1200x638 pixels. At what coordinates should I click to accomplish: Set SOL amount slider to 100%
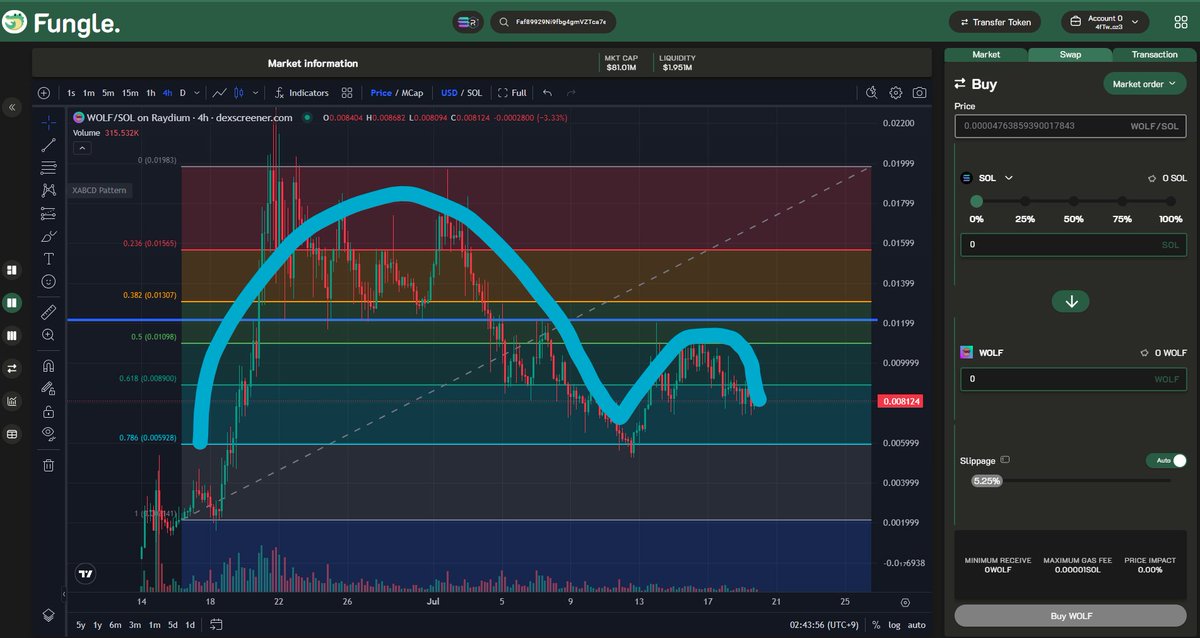1170,202
